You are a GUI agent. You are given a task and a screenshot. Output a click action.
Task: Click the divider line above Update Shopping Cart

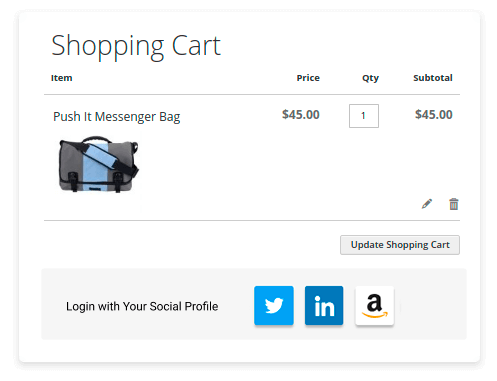[252, 220]
